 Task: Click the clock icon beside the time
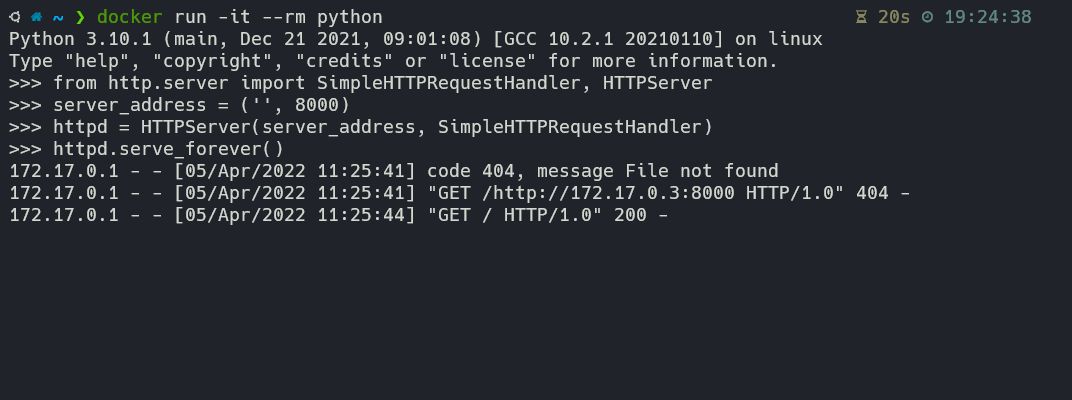pyautogui.click(x=927, y=17)
